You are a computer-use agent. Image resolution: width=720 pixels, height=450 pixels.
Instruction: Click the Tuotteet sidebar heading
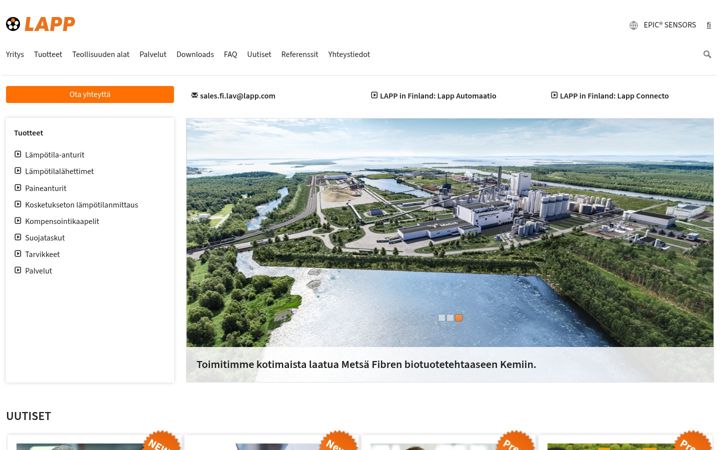[28, 133]
